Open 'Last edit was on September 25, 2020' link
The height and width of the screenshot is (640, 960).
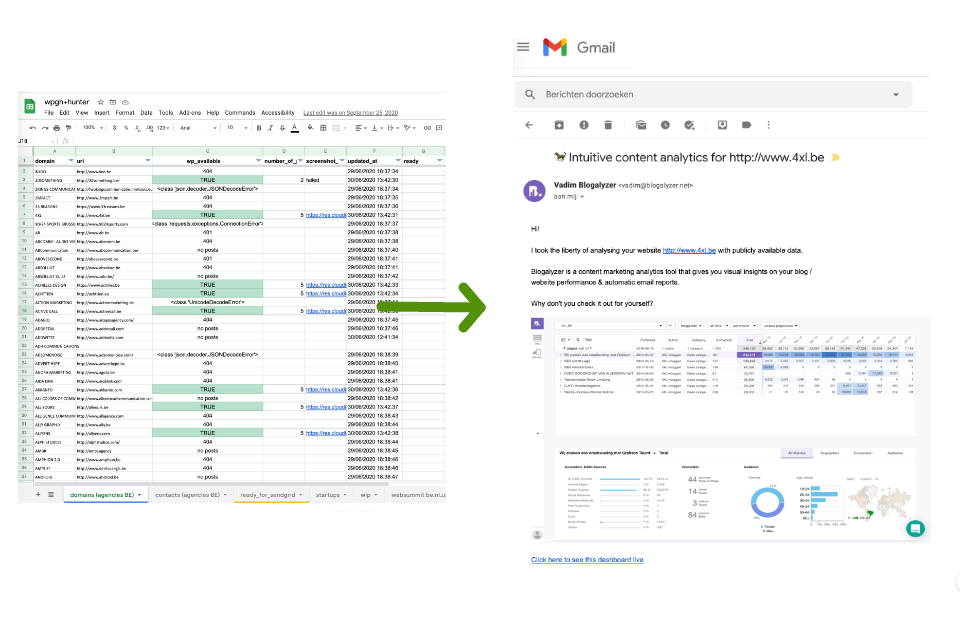click(351, 113)
